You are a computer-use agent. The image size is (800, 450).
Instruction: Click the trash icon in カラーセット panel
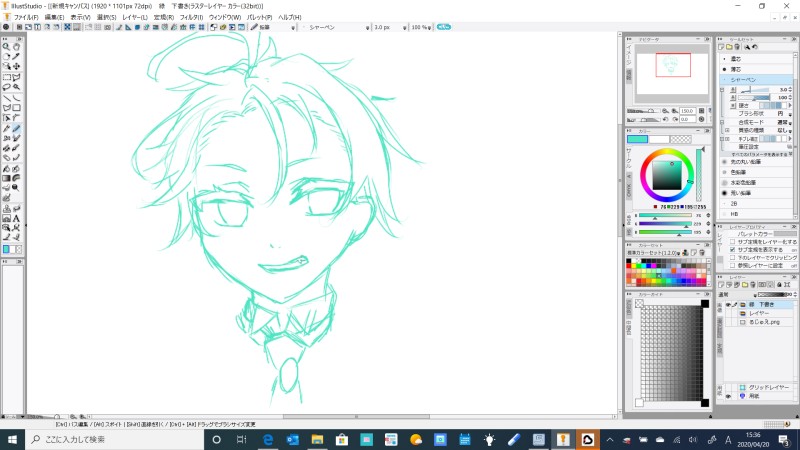coord(702,253)
